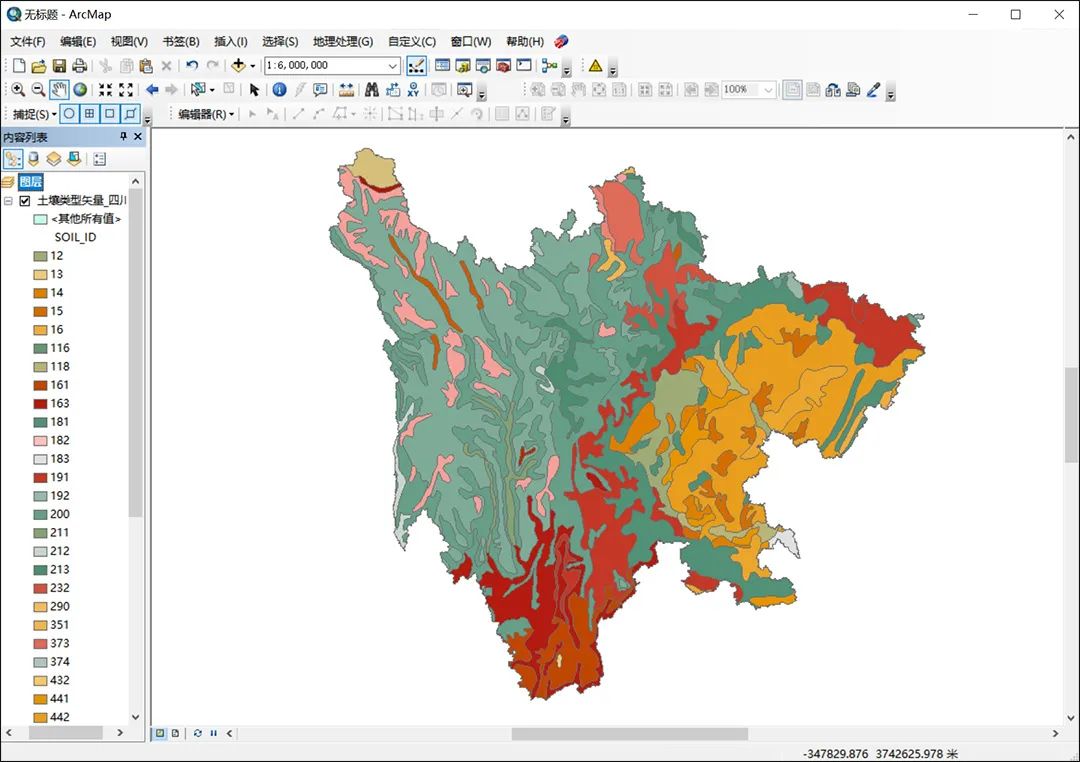Open HTML Popup tool
Screen dimensions: 1080x762
pyautogui.click(x=320, y=90)
